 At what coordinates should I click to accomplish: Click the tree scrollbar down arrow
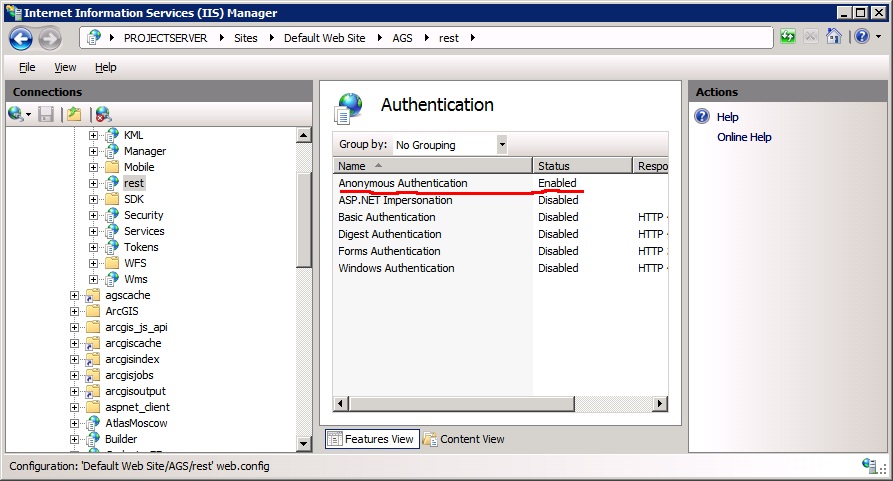(304, 443)
